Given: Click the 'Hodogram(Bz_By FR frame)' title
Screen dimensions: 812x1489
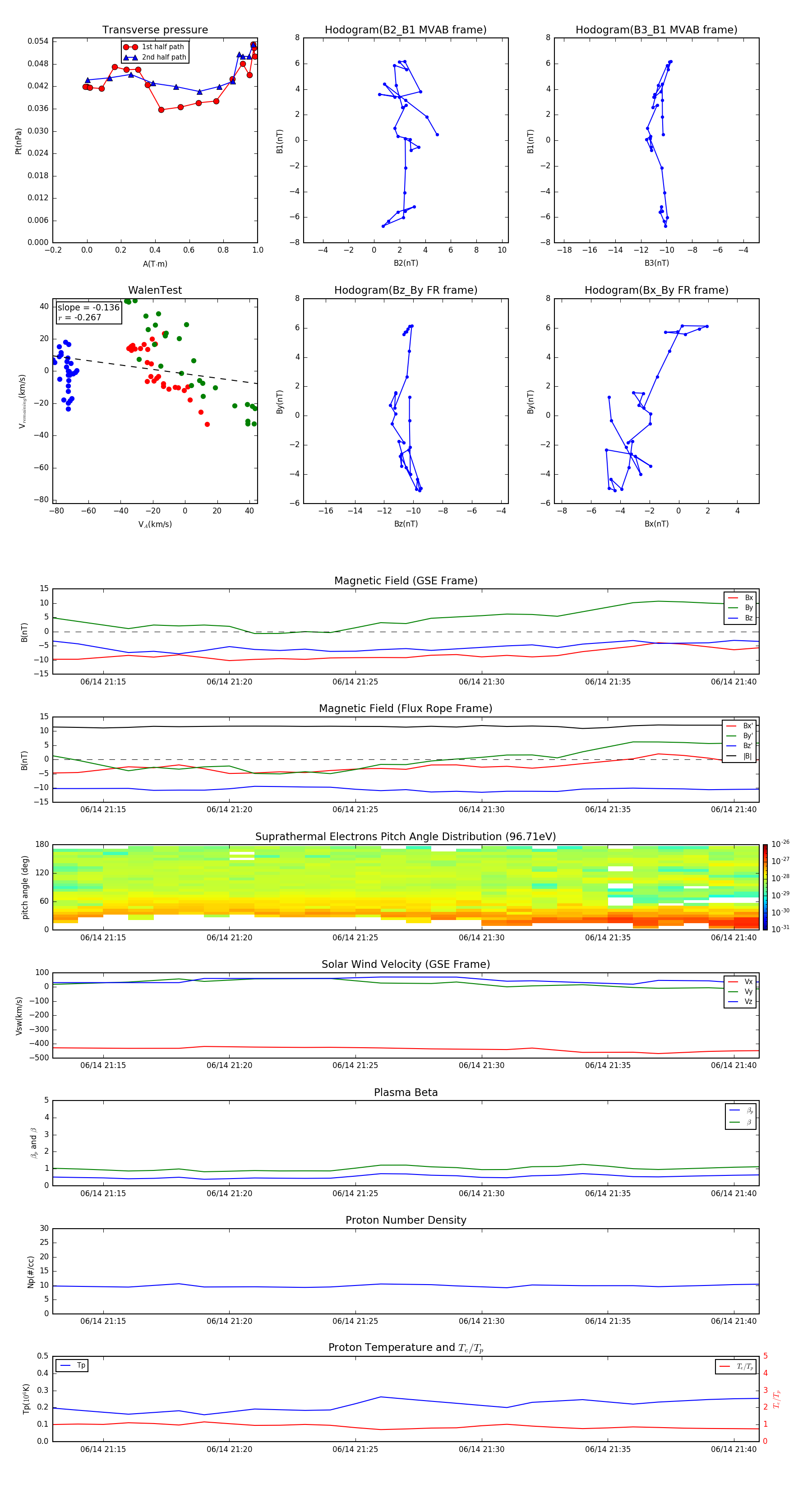Looking at the screenshot, I should point(406,290).
